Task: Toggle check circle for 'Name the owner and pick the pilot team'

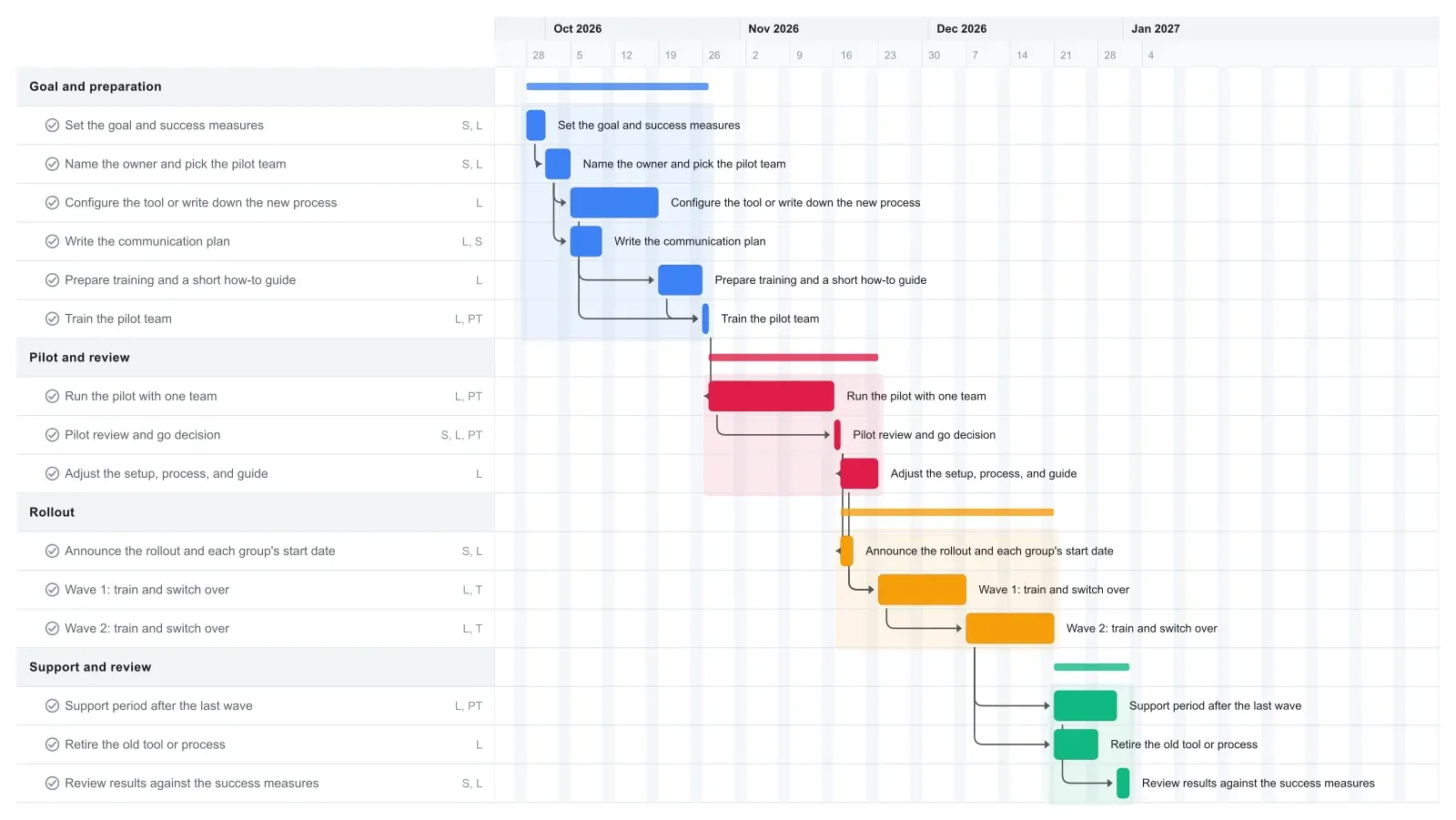Action: click(53, 165)
